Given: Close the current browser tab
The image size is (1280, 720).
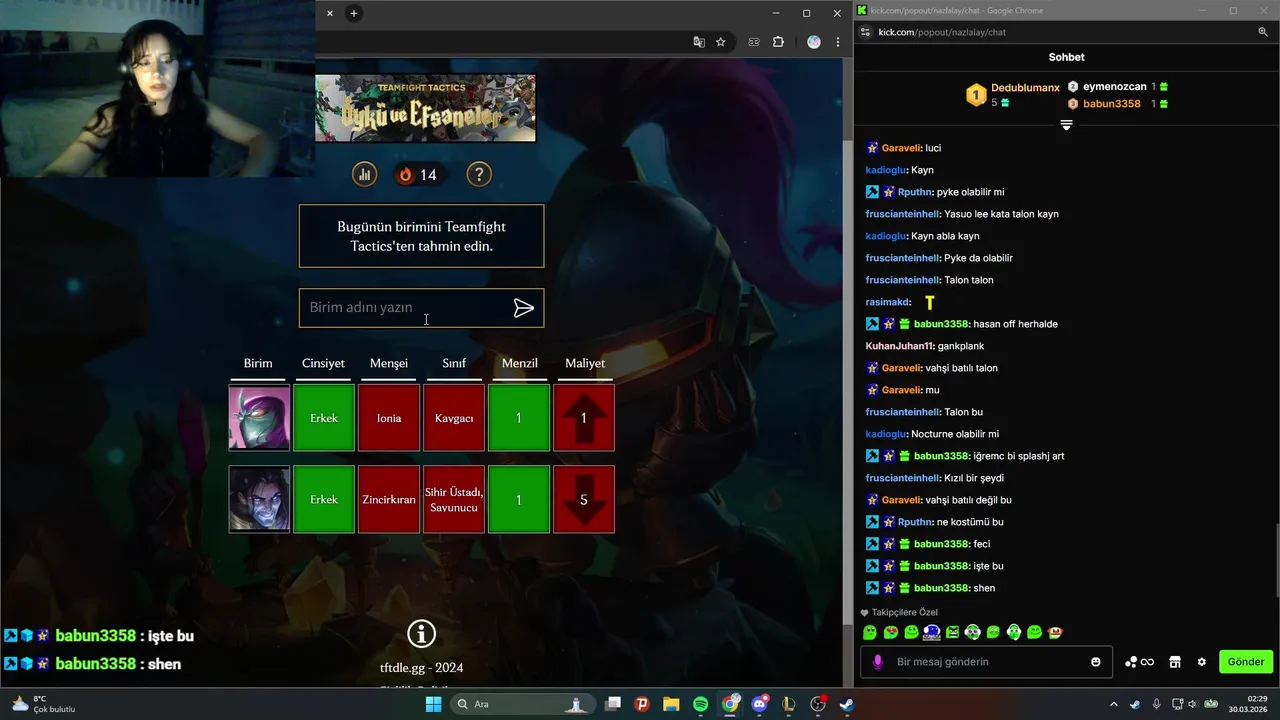Looking at the screenshot, I should [x=329, y=13].
